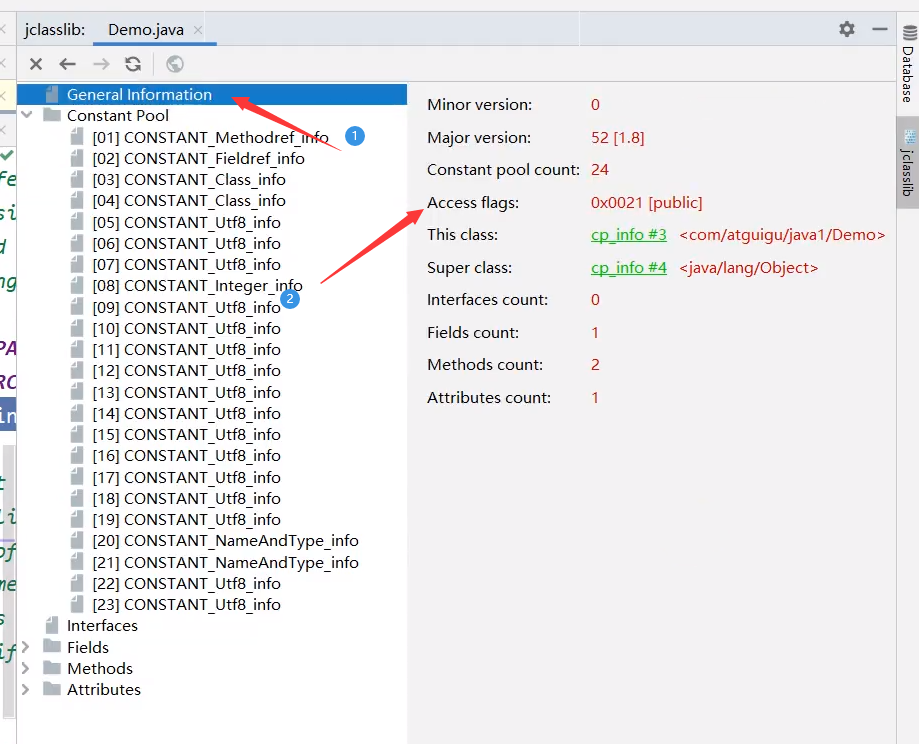The image size is (919, 744).
Task: Select [08] CONSTANT_Integer_info entry
Action: [197, 286]
